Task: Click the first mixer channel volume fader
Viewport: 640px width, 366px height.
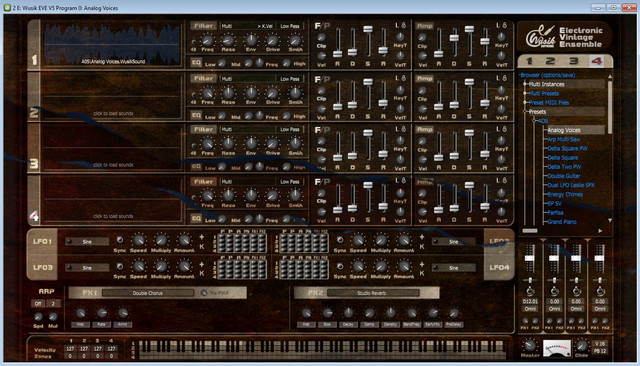Action: click(530, 259)
